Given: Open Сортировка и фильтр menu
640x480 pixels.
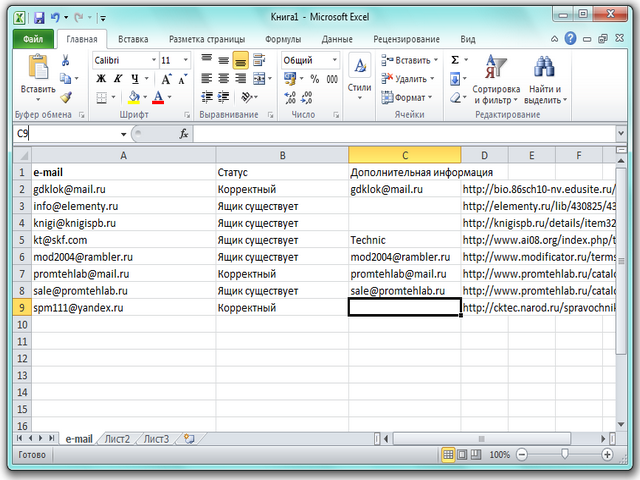Looking at the screenshot, I should (x=496, y=79).
